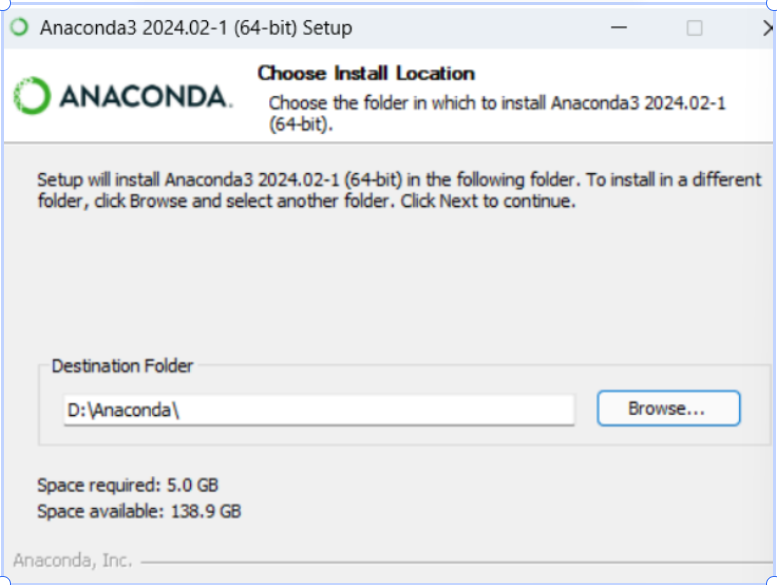This screenshot has width=777, height=585.
Task: Click the Choose Install Location heading
Action: (x=366, y=73)
